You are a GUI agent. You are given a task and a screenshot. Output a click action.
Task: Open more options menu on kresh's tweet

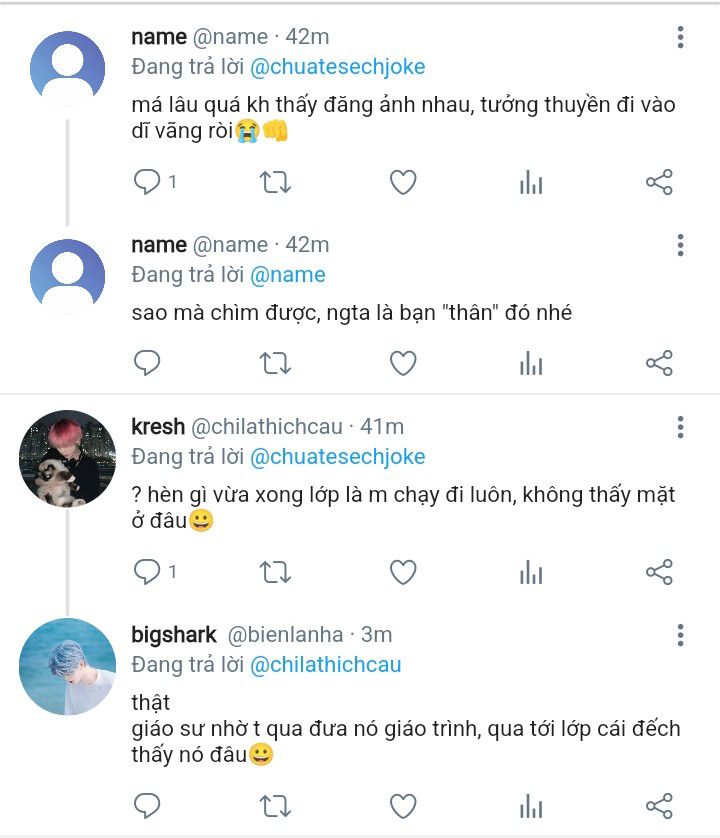[680, 427]
